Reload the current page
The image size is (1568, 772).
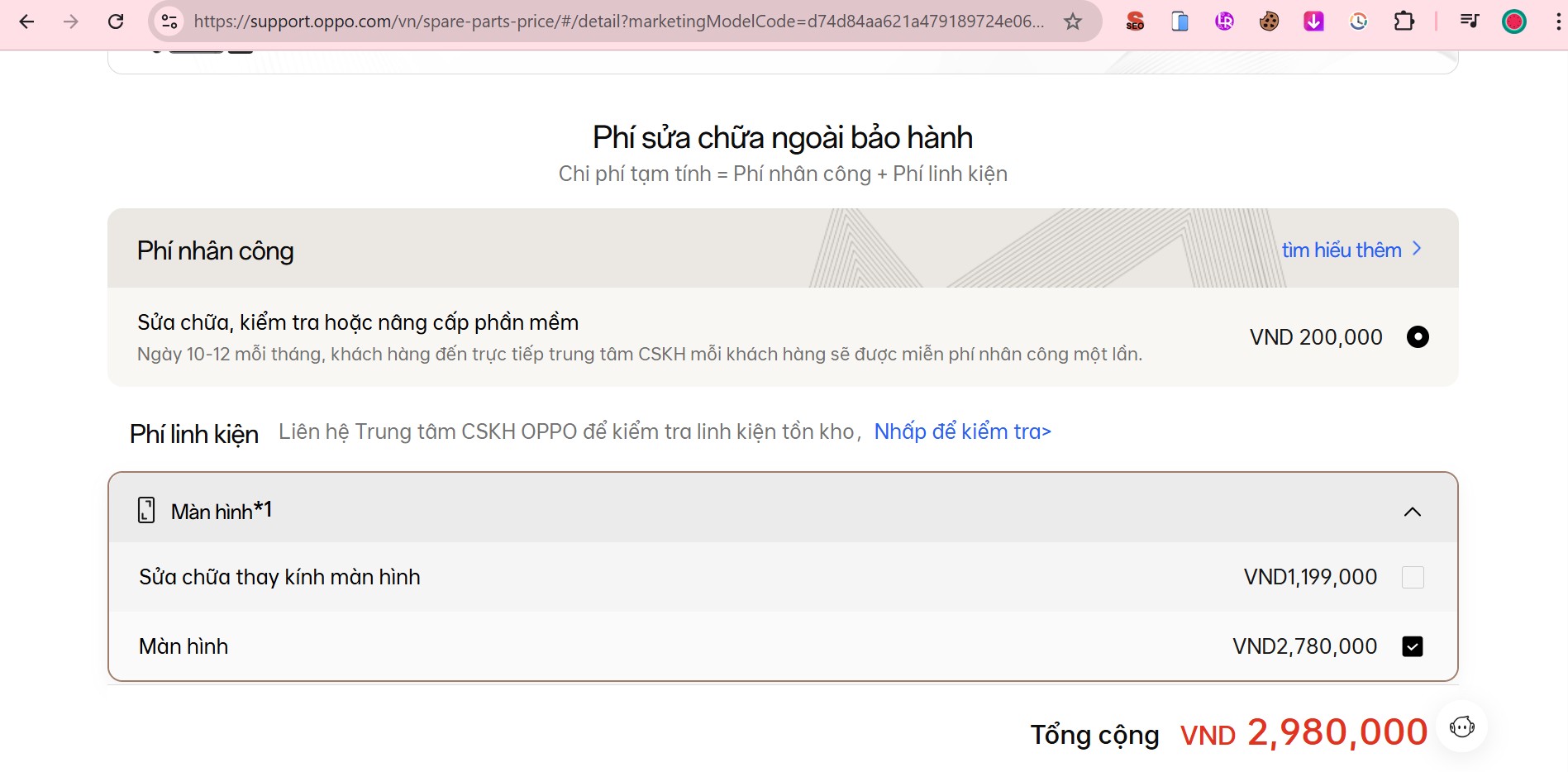[116, 21]
